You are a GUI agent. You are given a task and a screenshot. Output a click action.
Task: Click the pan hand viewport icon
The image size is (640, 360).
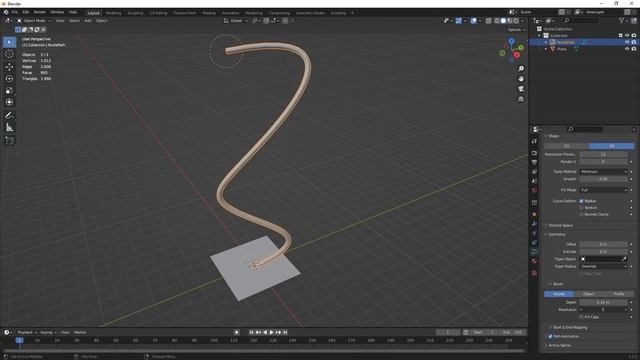(521, 79)
